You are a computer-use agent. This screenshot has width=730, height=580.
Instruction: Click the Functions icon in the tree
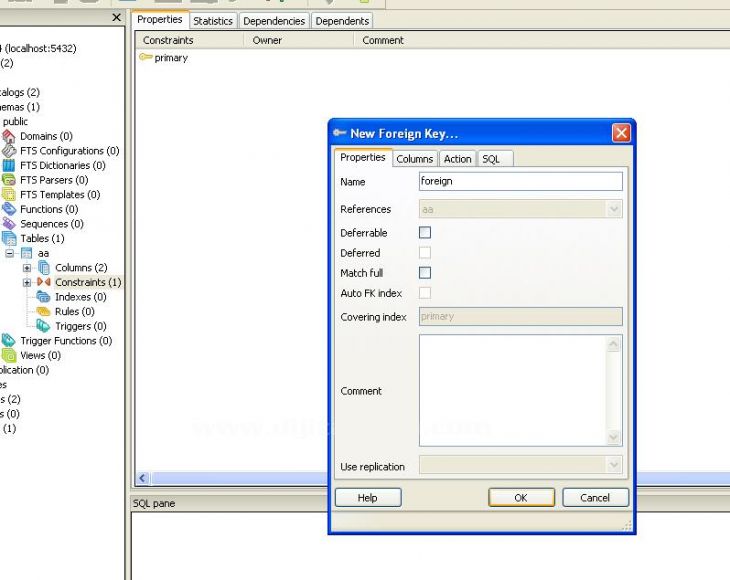click(x=9, y=209)
